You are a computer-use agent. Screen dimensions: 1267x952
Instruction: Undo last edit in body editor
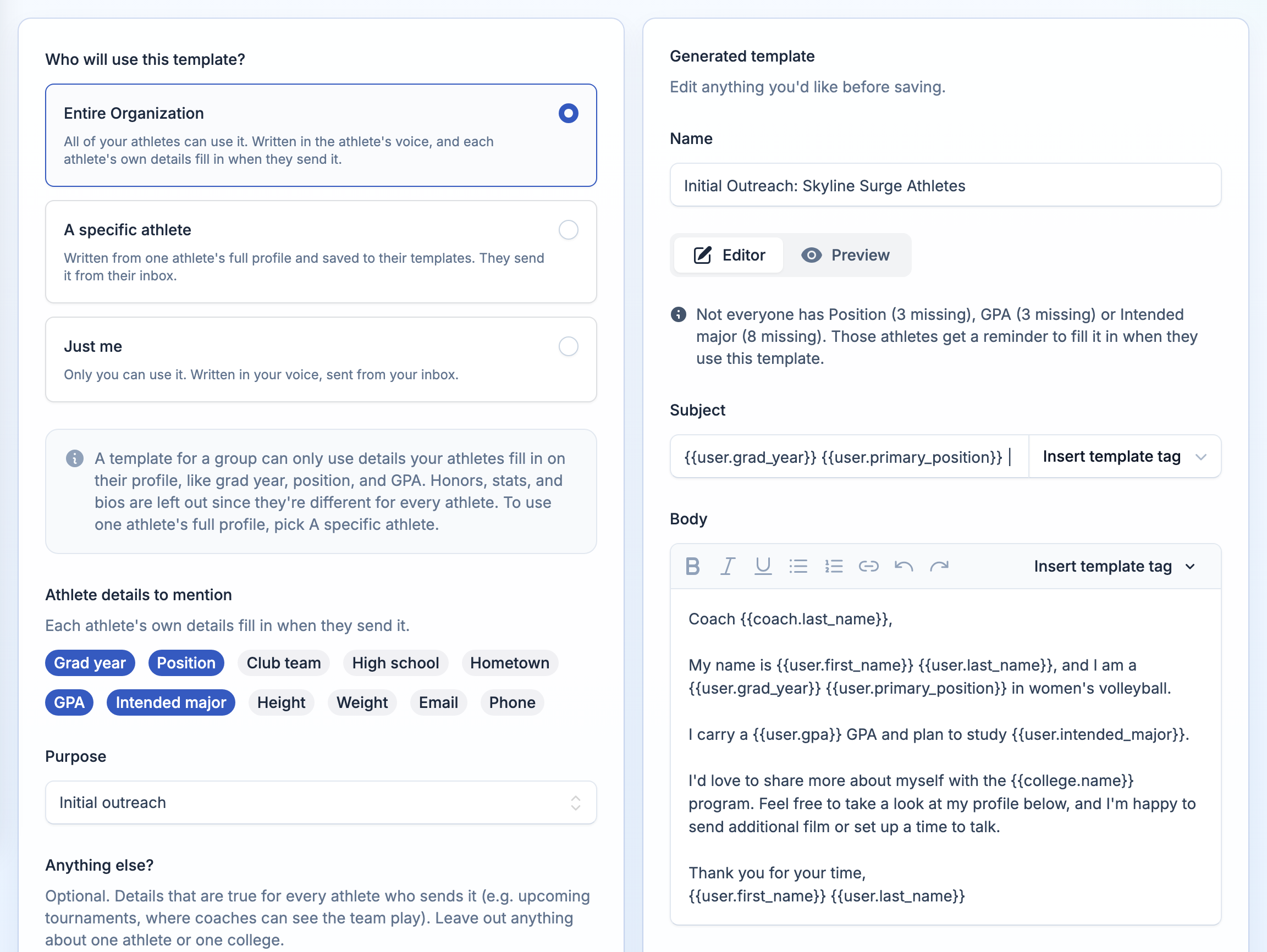click(x=904, y=566)
